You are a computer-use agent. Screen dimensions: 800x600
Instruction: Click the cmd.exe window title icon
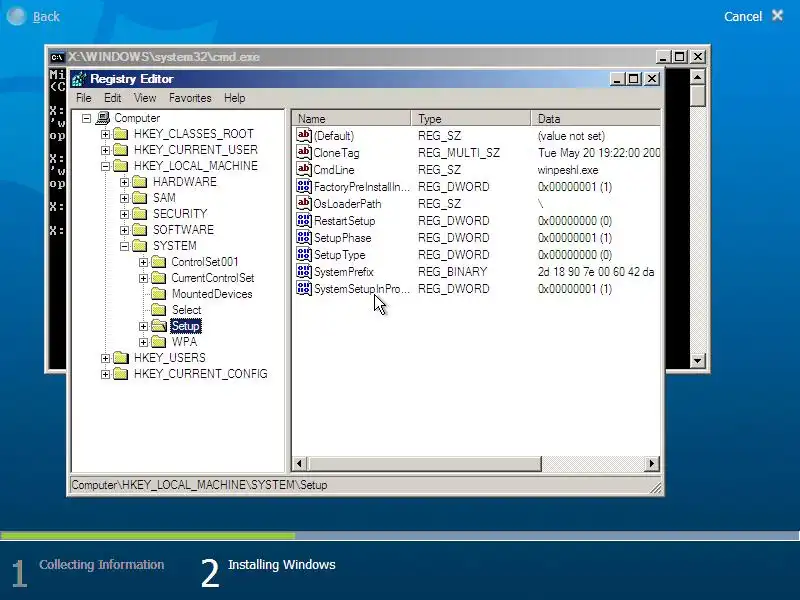click(57, 57)
